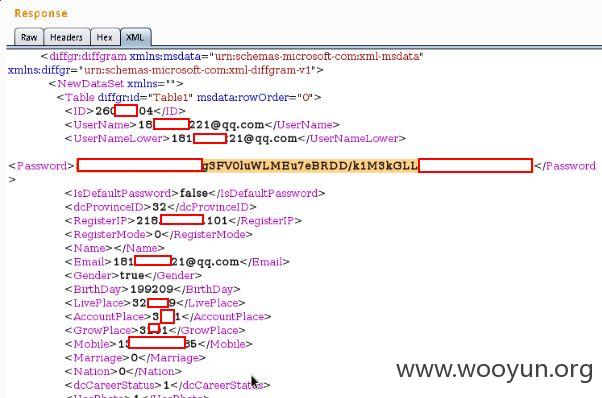Click the highlighted Password hash text
602x398 pixels.
tap(310, 166)
